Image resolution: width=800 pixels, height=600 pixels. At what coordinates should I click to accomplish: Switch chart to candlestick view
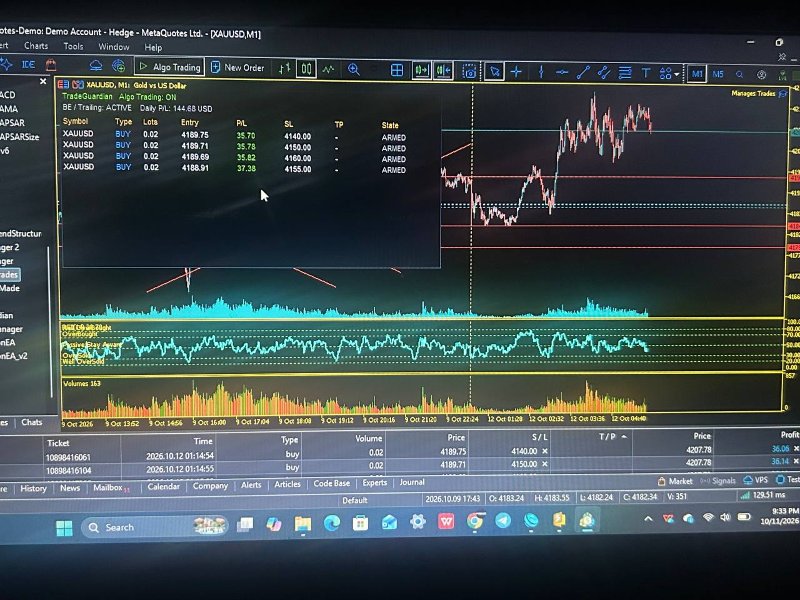[306, 69]
